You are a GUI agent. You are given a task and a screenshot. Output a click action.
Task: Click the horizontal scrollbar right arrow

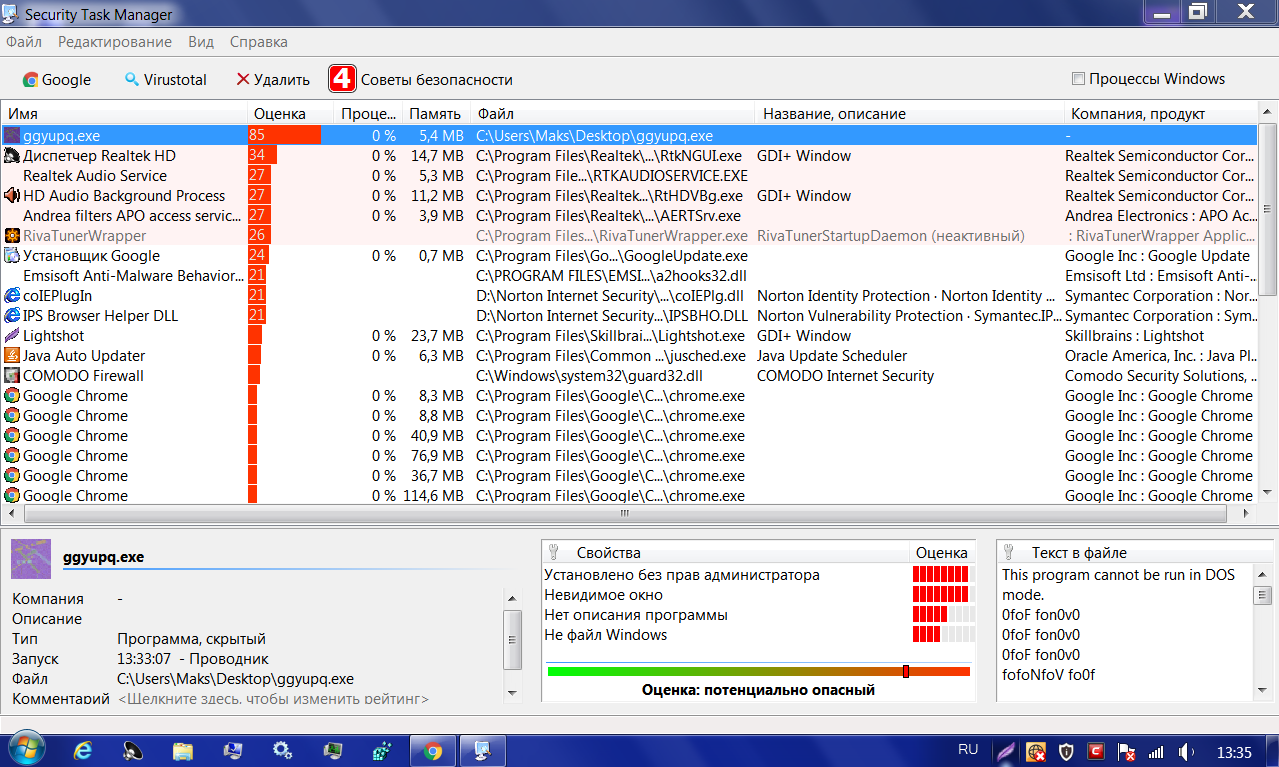1247,513
